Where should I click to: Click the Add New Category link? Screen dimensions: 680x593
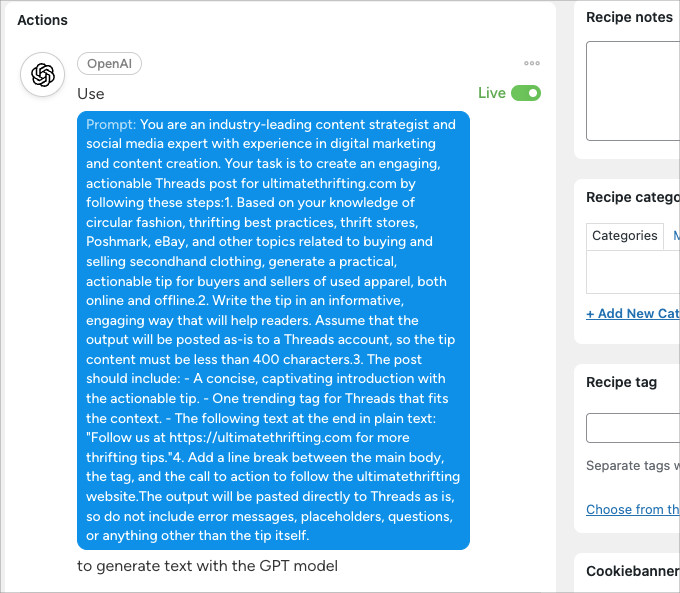pos(632,313)
